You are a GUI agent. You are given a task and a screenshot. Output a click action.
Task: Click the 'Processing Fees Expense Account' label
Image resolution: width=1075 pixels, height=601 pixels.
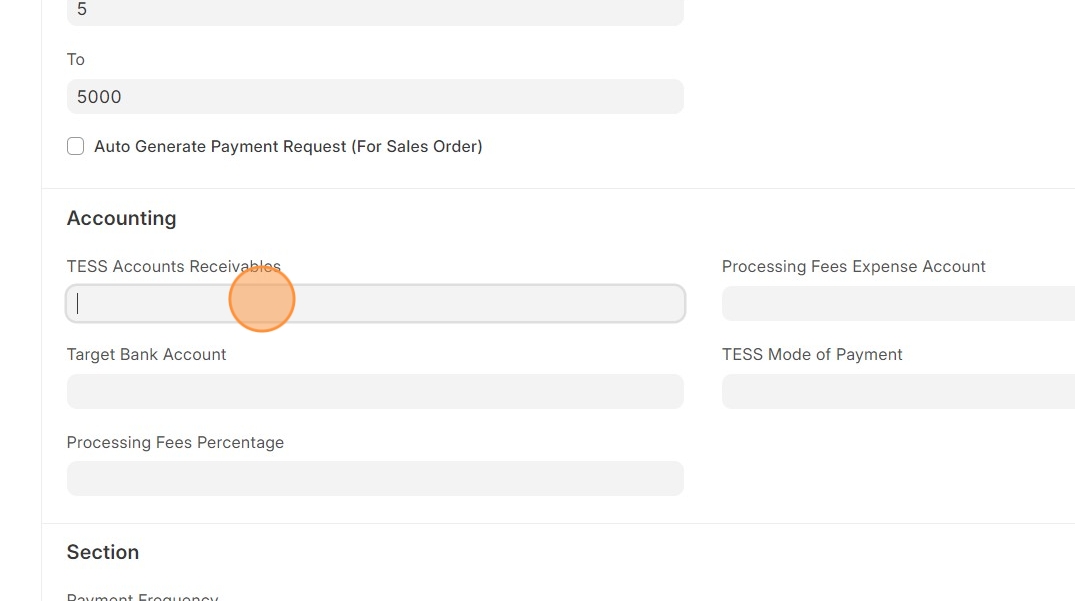pyautogui.click(x=853, y=267)
